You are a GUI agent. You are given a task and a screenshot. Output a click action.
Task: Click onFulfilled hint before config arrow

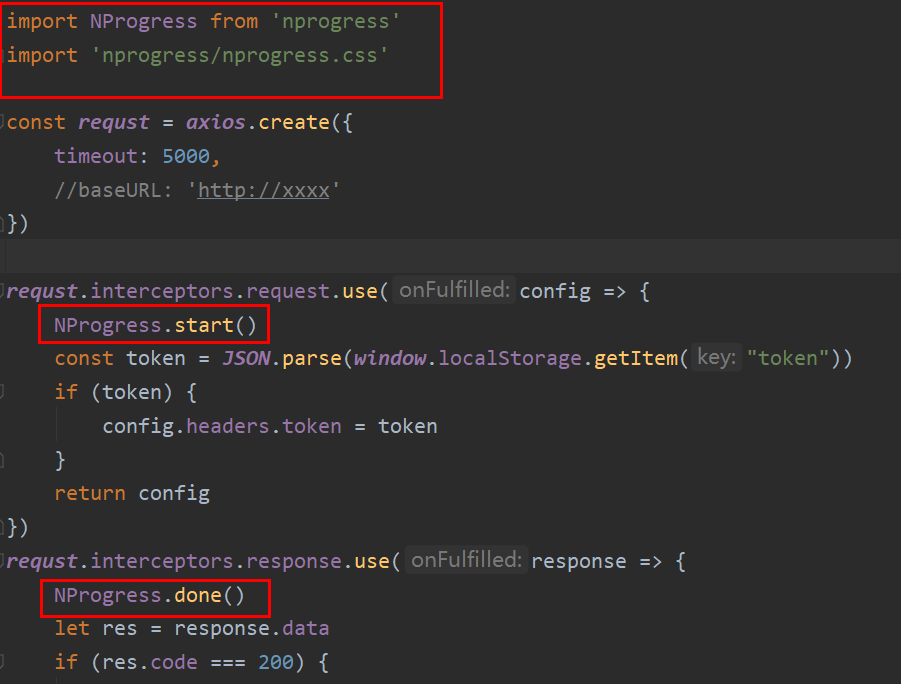454,290
